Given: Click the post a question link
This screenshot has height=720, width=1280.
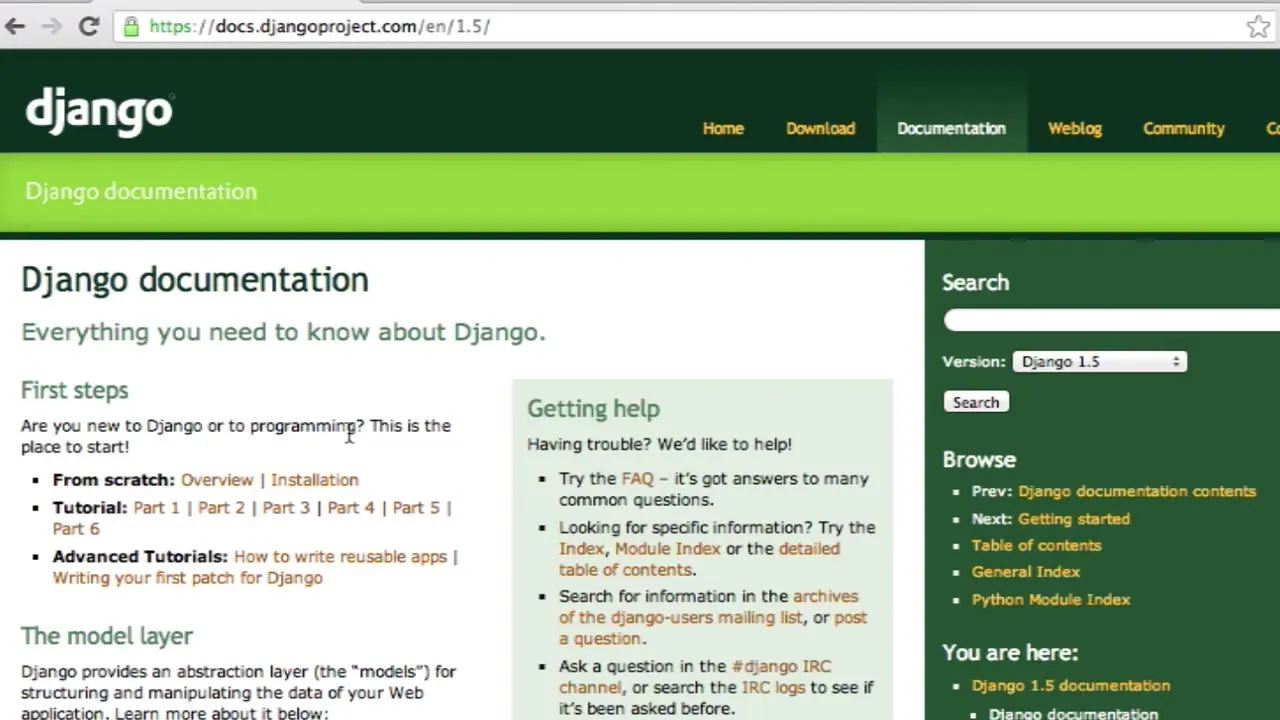Looking at the screenshot, I should (713, 628).
